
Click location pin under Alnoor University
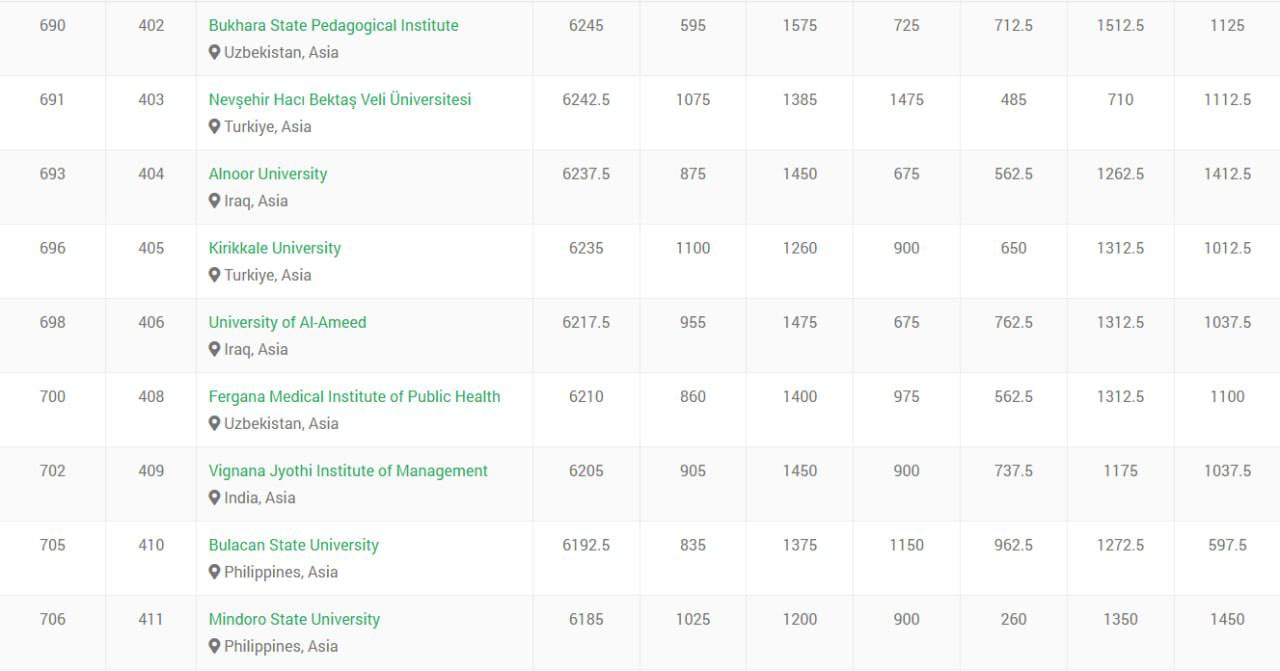click(x=214, y=201)
